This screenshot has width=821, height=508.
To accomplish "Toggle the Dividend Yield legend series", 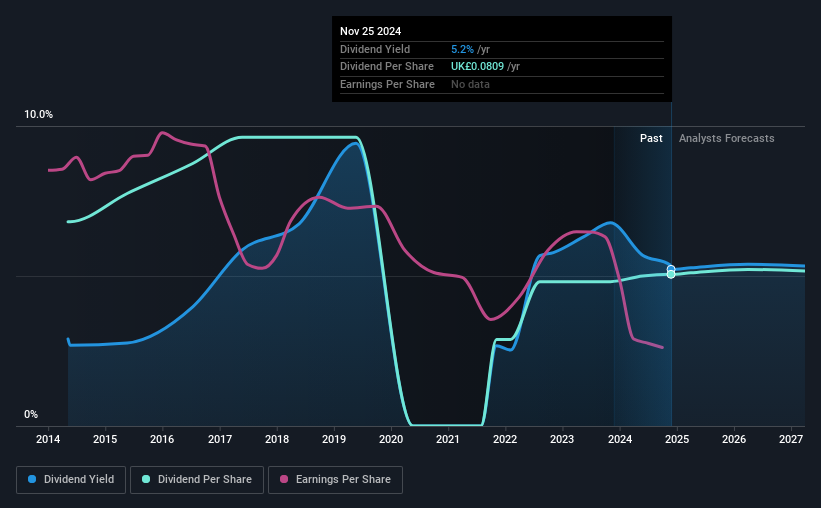I will 71,480.
